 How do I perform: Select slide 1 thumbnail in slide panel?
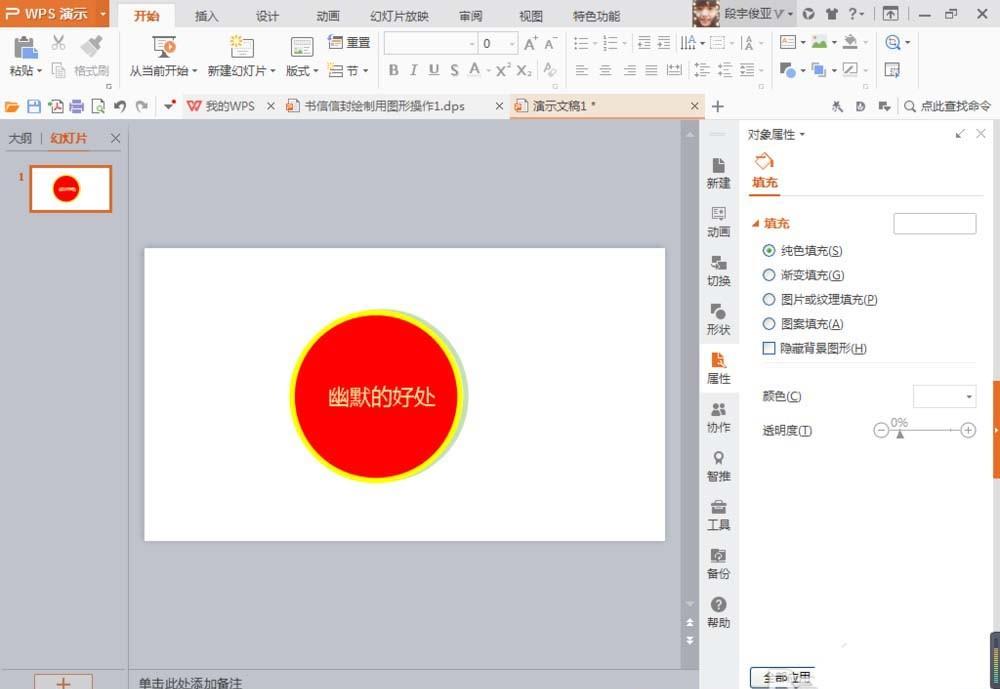[70, 188]
